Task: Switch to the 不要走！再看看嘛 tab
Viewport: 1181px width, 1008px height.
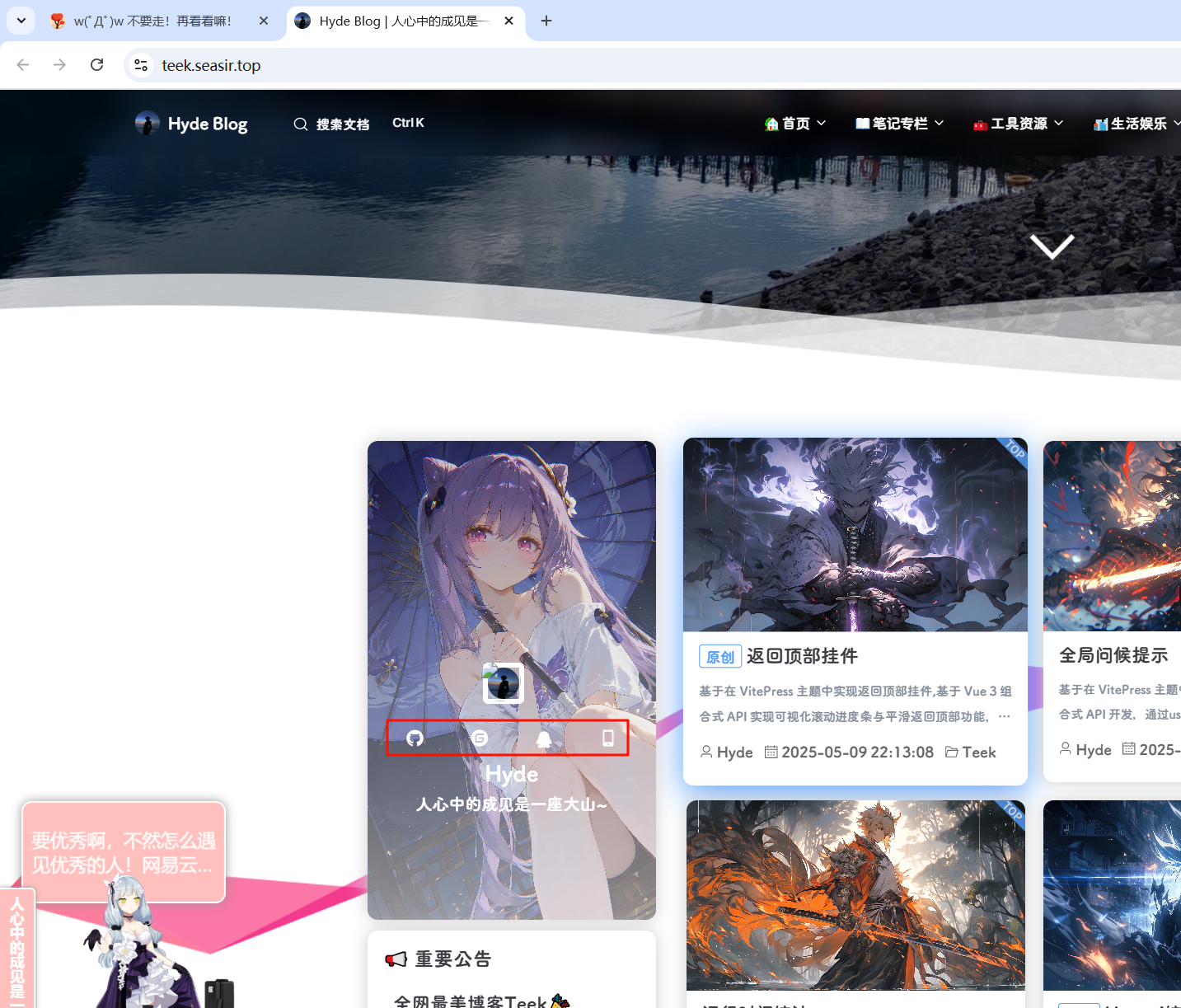Action: (x=152, y=21)
